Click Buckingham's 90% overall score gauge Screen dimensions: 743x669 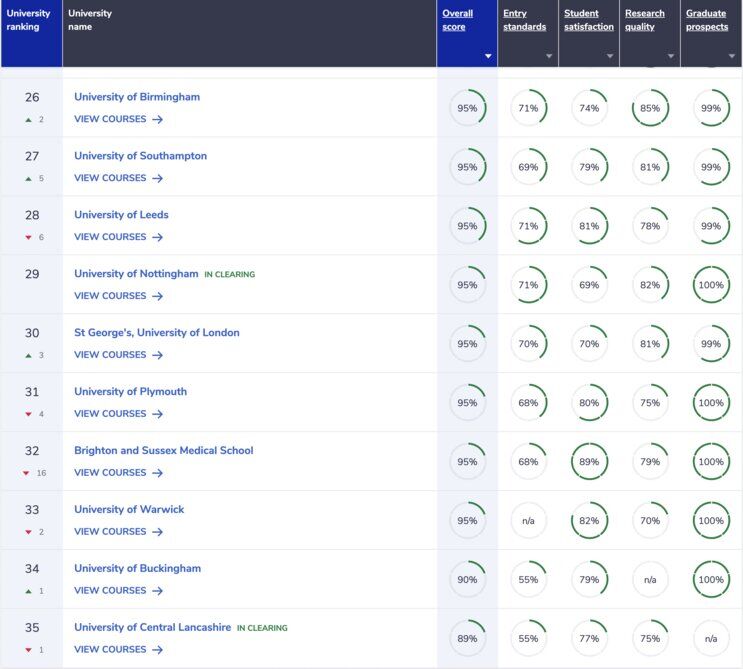(x=468, y=579)
